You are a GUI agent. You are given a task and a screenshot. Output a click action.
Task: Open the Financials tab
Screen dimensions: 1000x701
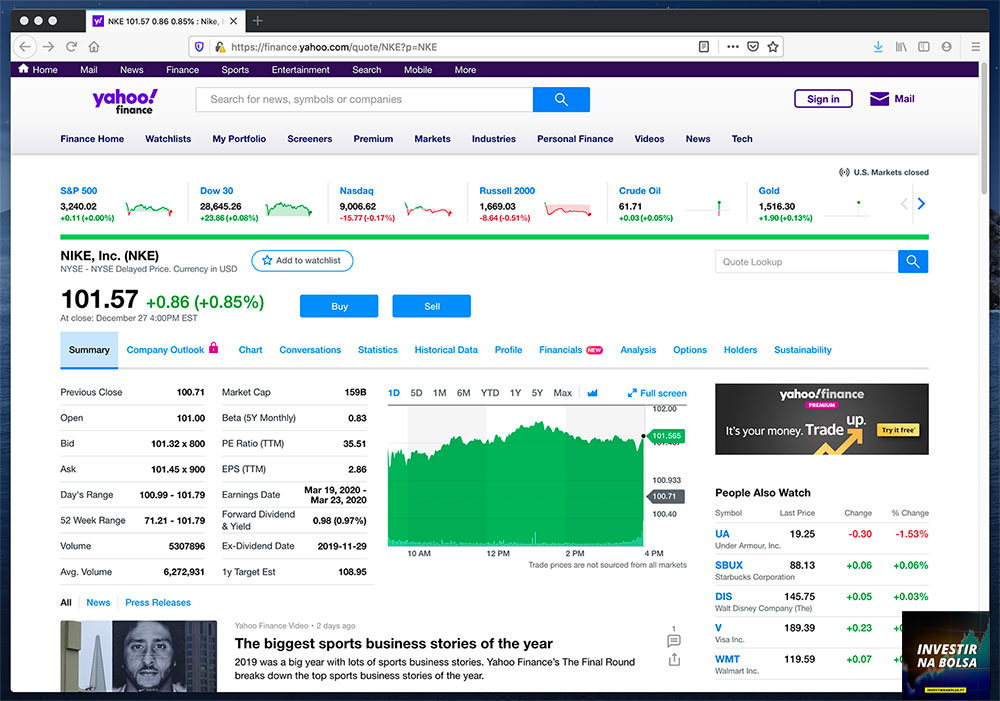tap(561, 350)
